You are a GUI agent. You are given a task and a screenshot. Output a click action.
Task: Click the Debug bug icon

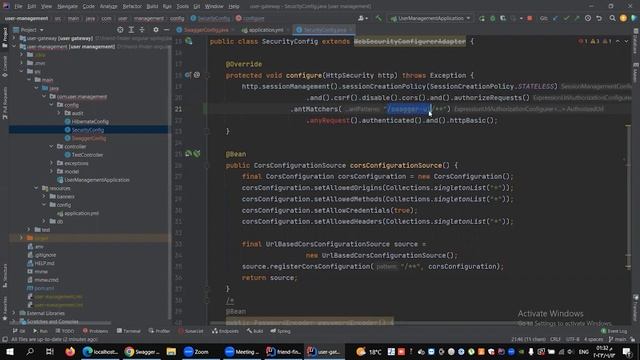[x=493, y=18]
